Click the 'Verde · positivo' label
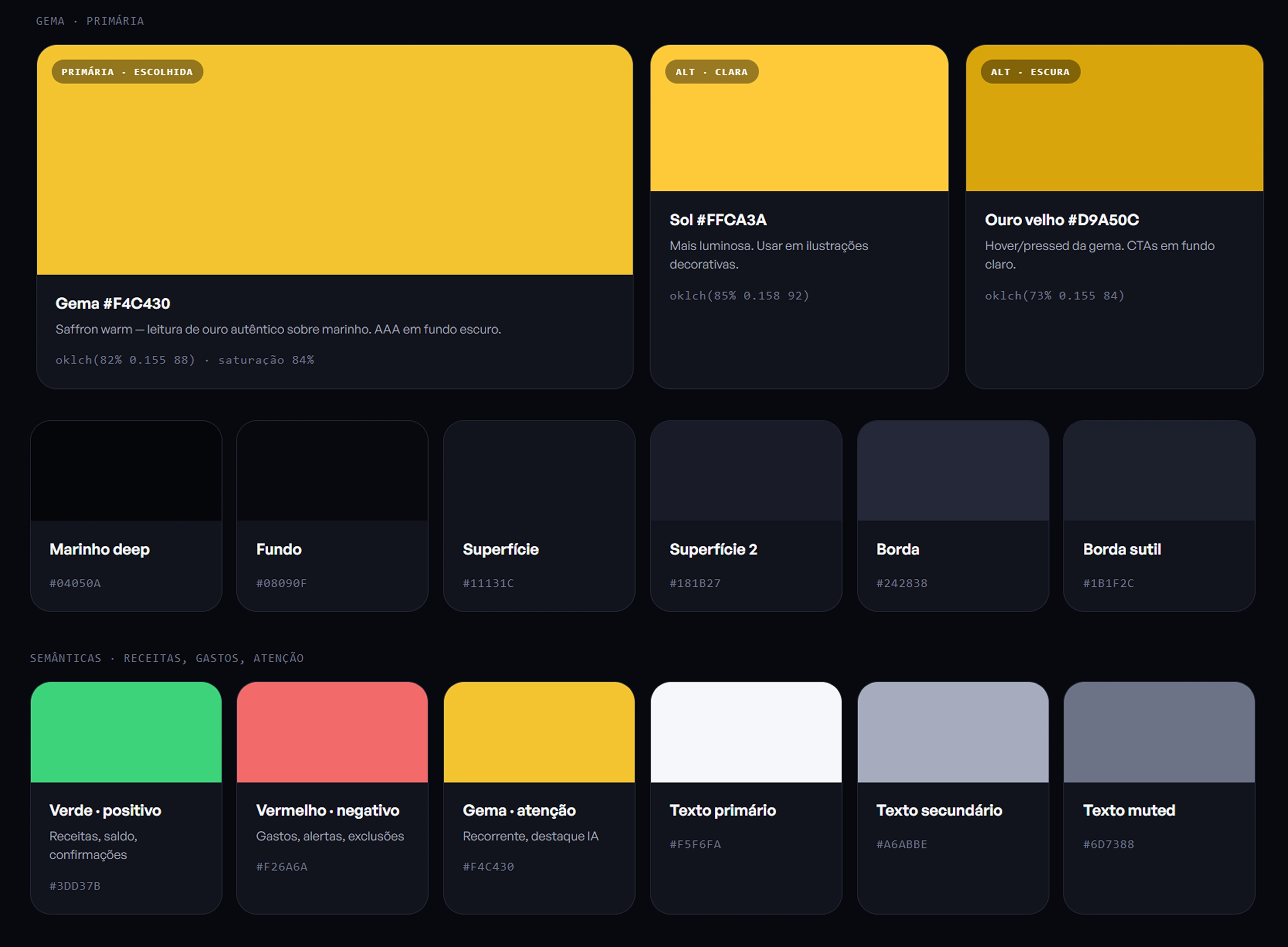Image resolution: width=1288 pixels, height=947 pixels. coord(105,811)
